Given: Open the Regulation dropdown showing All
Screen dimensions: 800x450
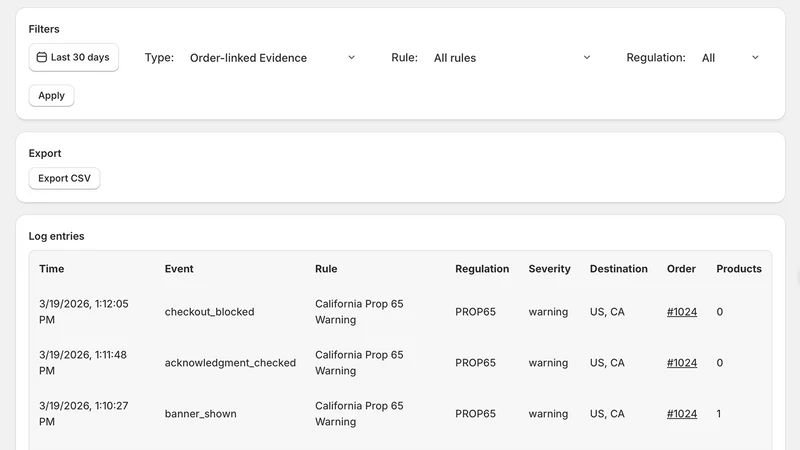Looking at the screenshot, I should point(731,58).
